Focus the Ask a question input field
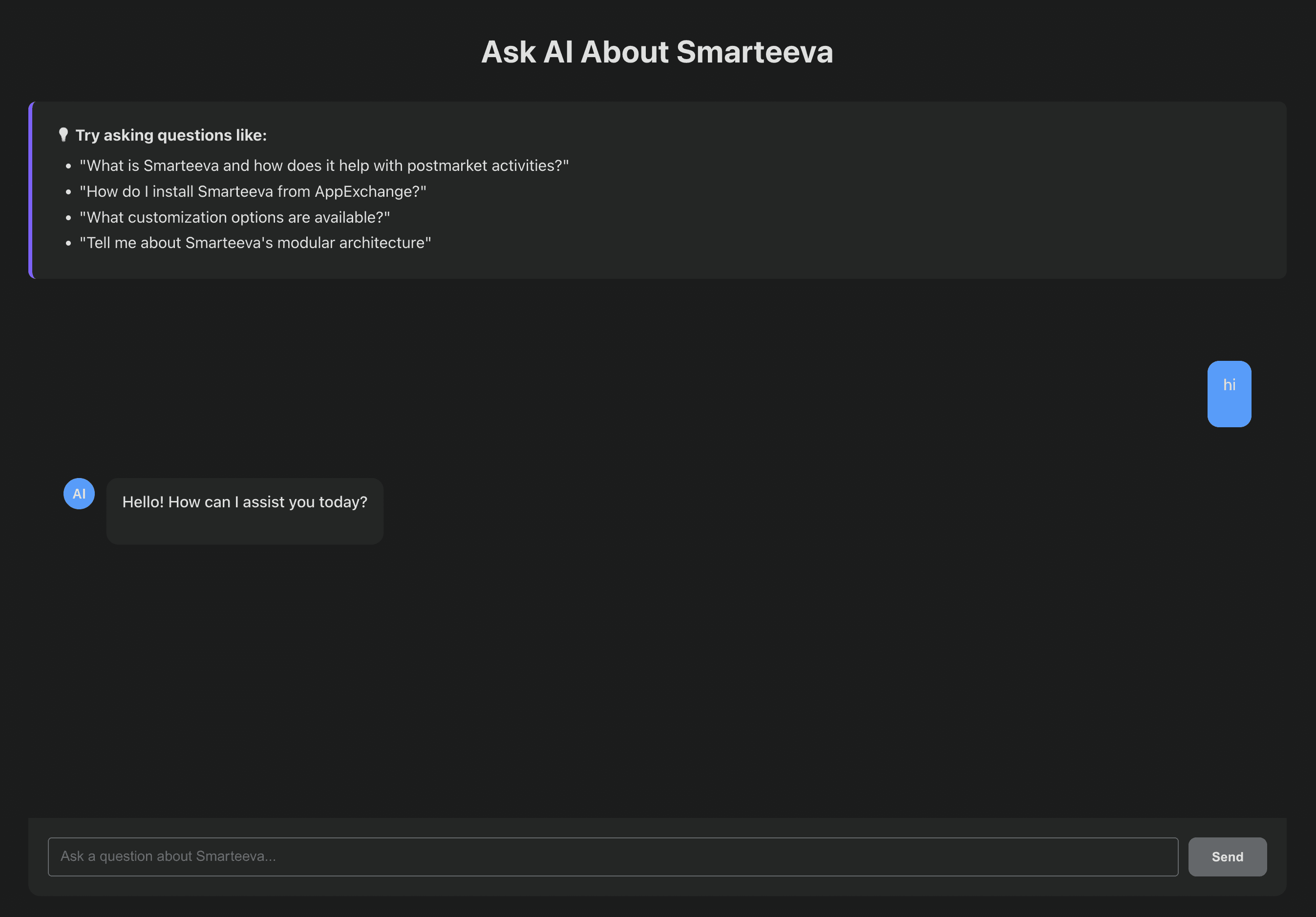This screenshot has height=917, width=1316. point(612,856)
